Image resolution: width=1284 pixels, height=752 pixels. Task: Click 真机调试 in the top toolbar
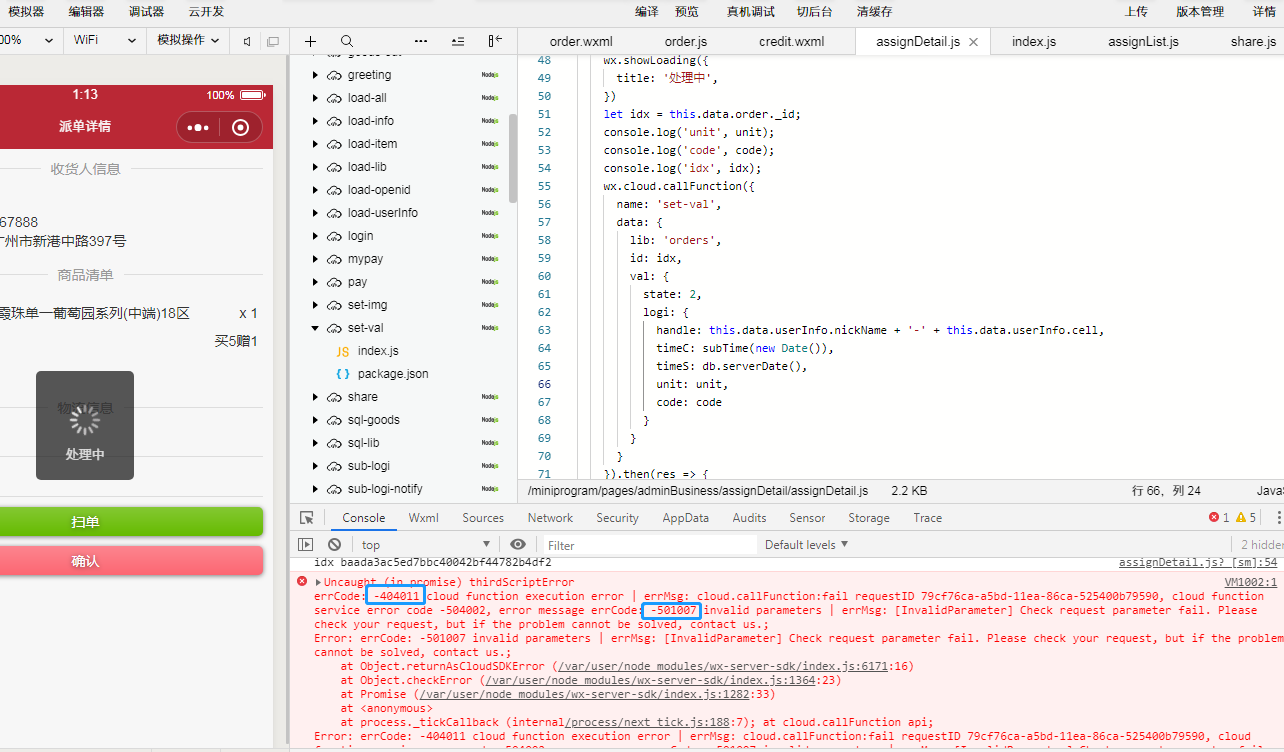point(751,11)
